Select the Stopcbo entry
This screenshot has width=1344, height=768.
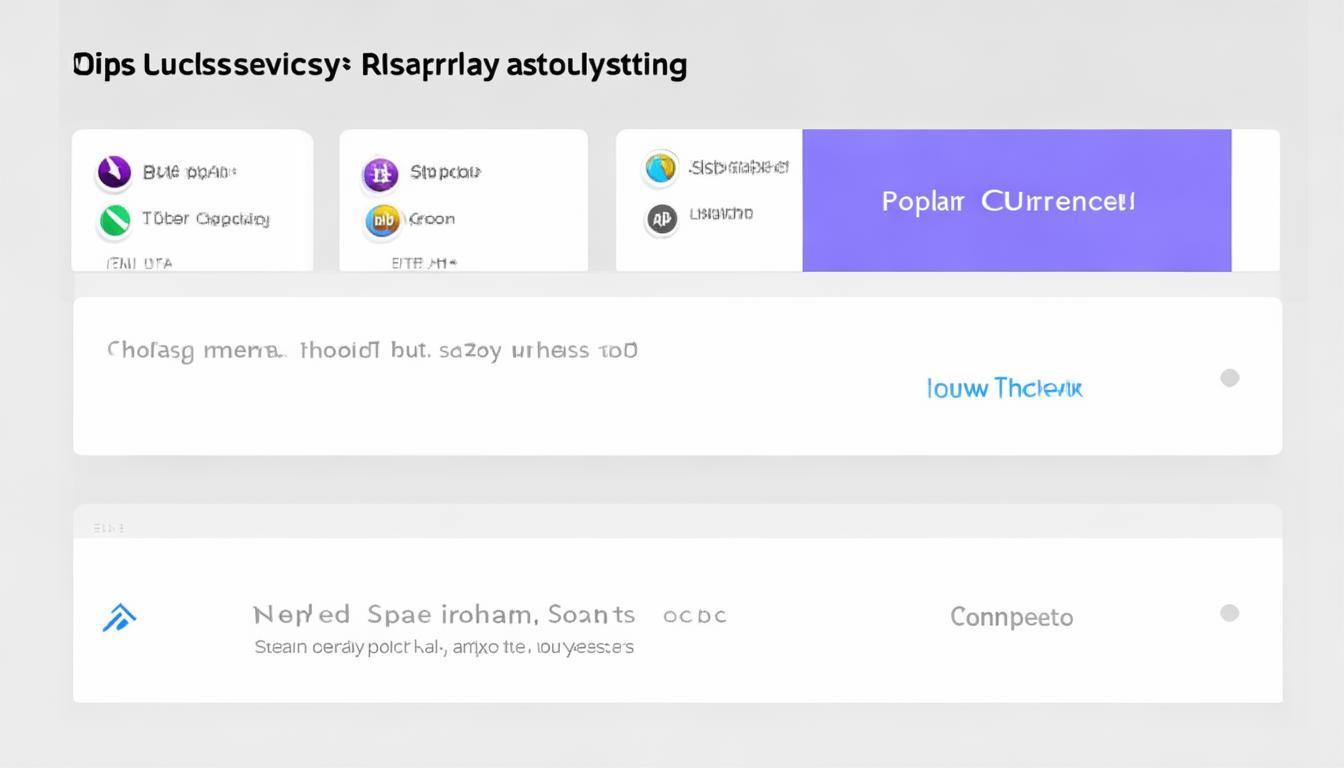coord(446,172)
